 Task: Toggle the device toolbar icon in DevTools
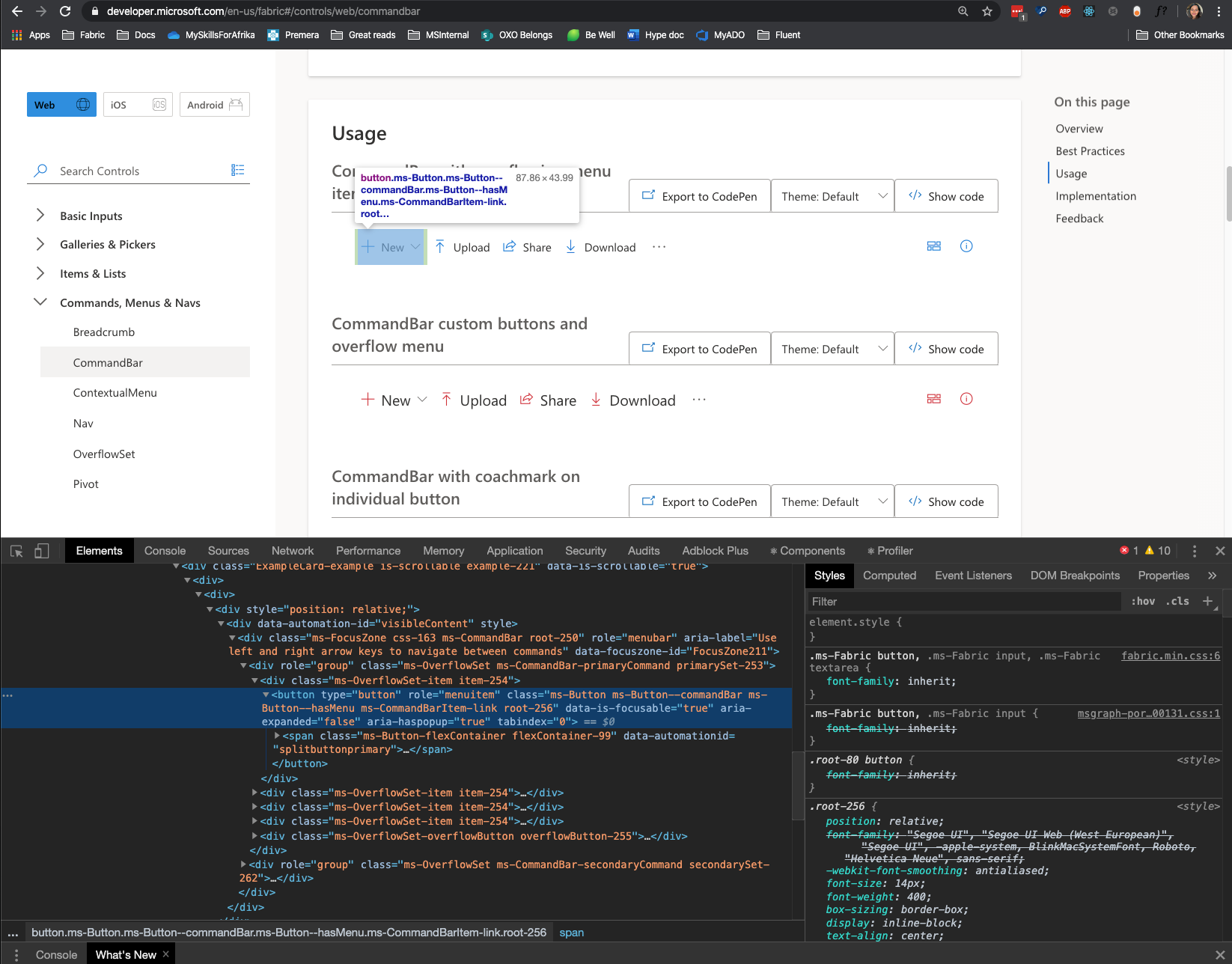(x=41, y=550)
